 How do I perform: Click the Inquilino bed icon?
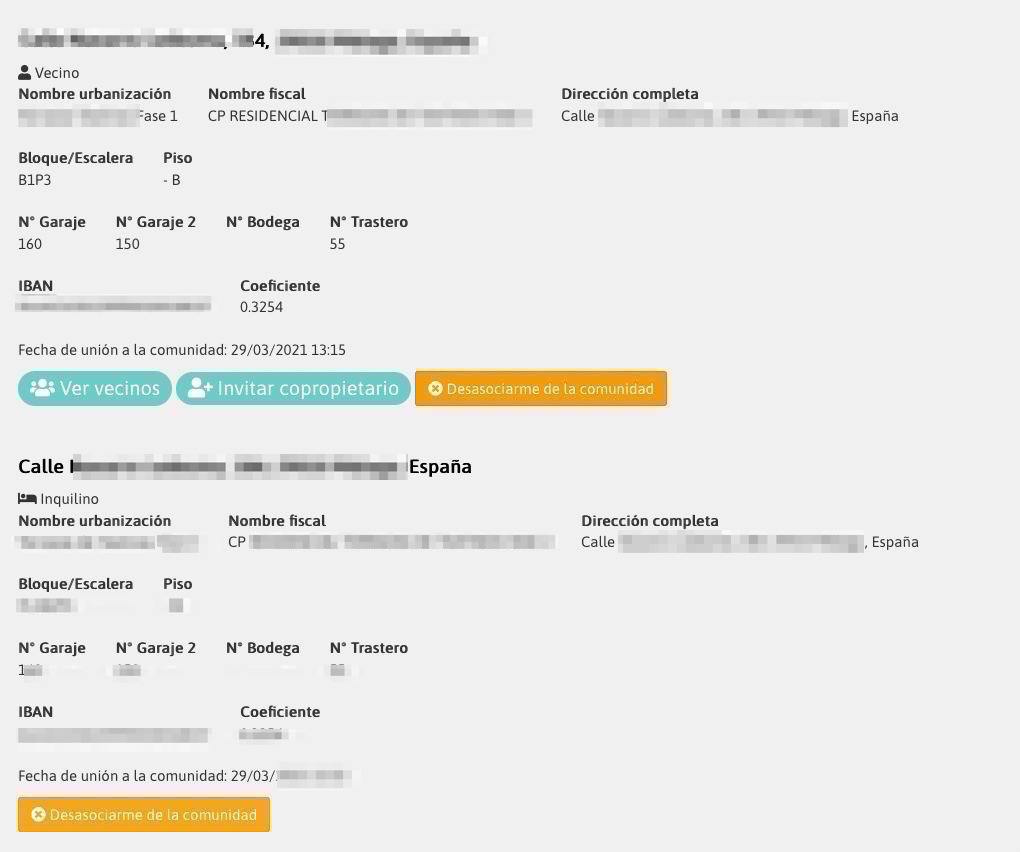(x=27, y=498)
